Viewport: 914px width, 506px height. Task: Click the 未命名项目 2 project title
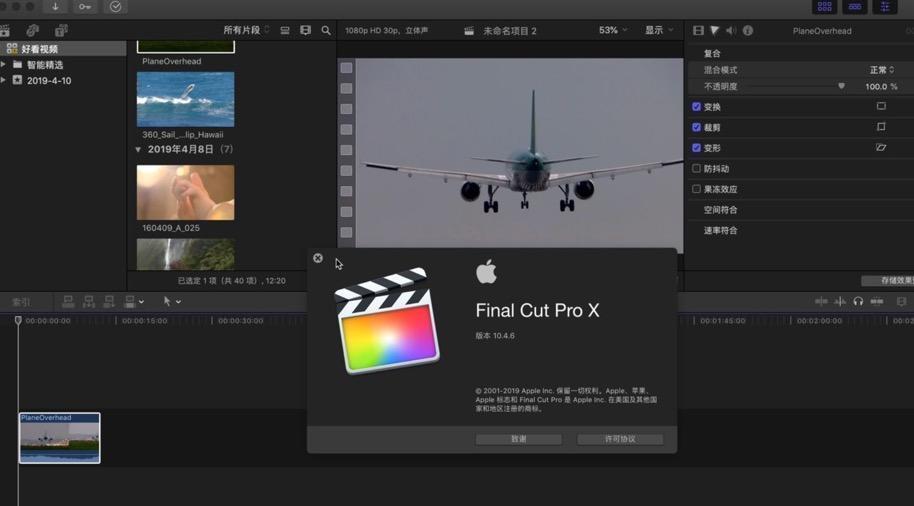pyautogui.click(x=509, y=31)
